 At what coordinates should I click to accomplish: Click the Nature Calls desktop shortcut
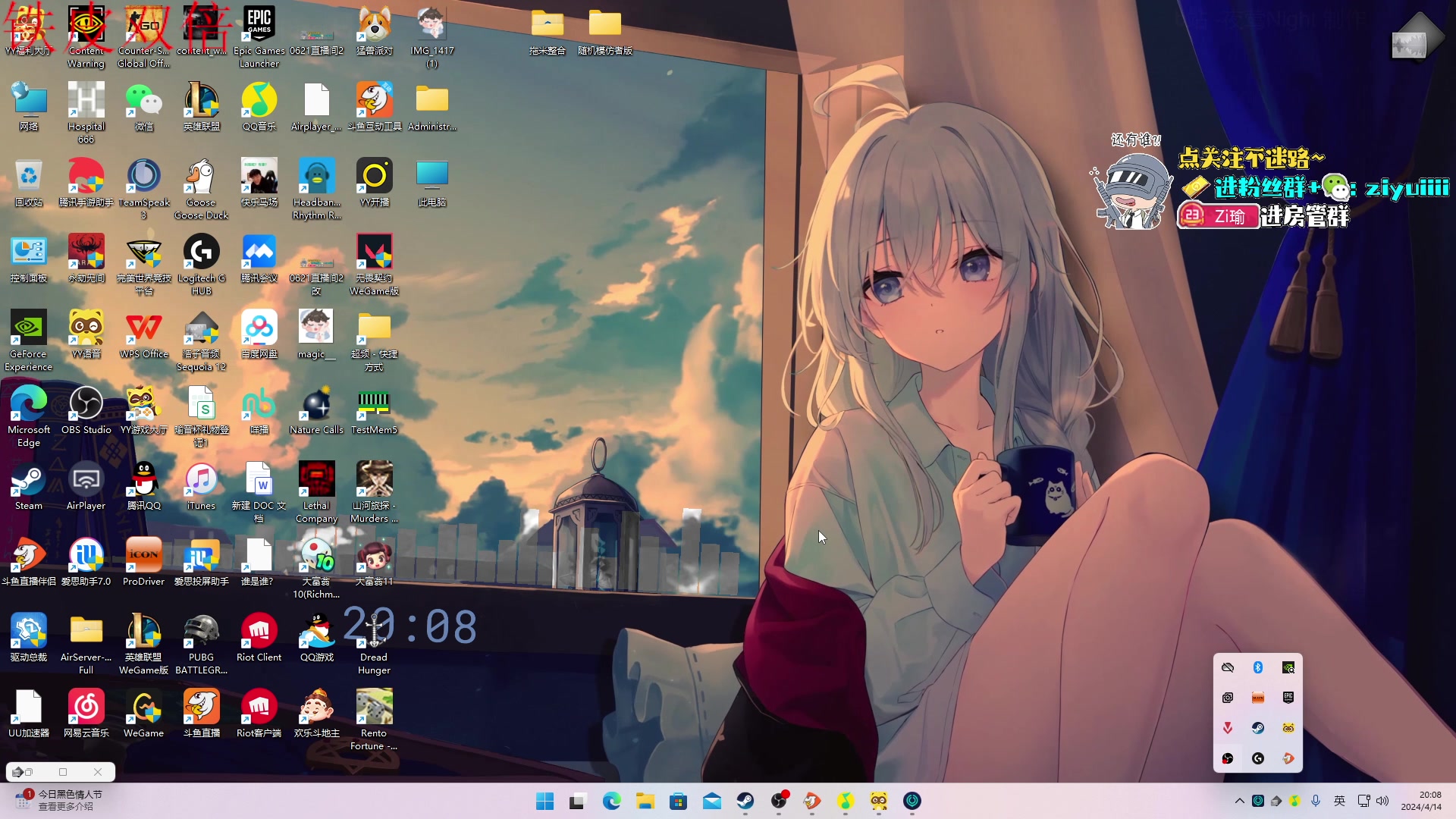click(x=317, y=409)
